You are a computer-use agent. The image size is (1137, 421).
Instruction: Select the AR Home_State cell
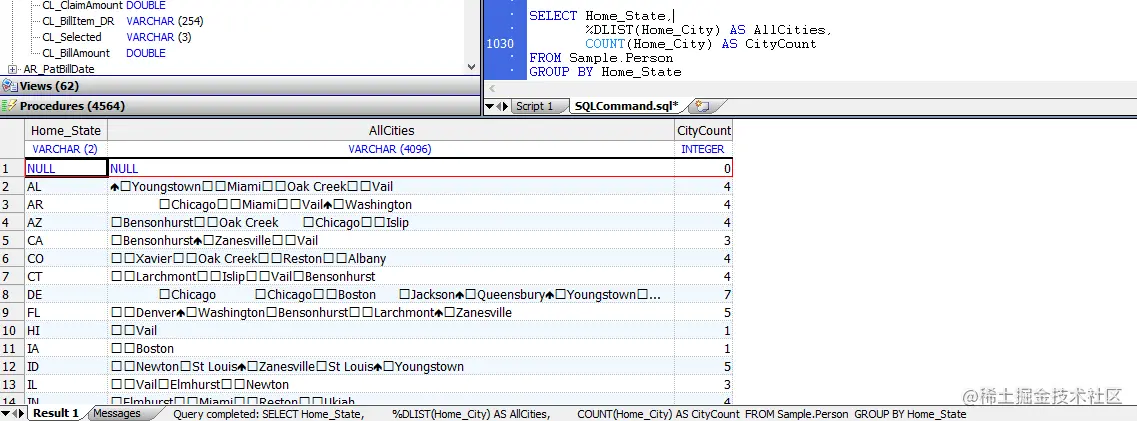tap(66, 204)
